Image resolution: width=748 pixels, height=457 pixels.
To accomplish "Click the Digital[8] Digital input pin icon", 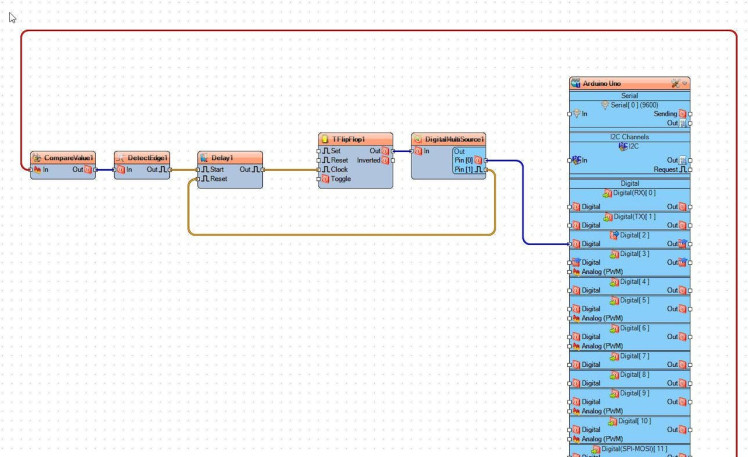I will [576, 383].
